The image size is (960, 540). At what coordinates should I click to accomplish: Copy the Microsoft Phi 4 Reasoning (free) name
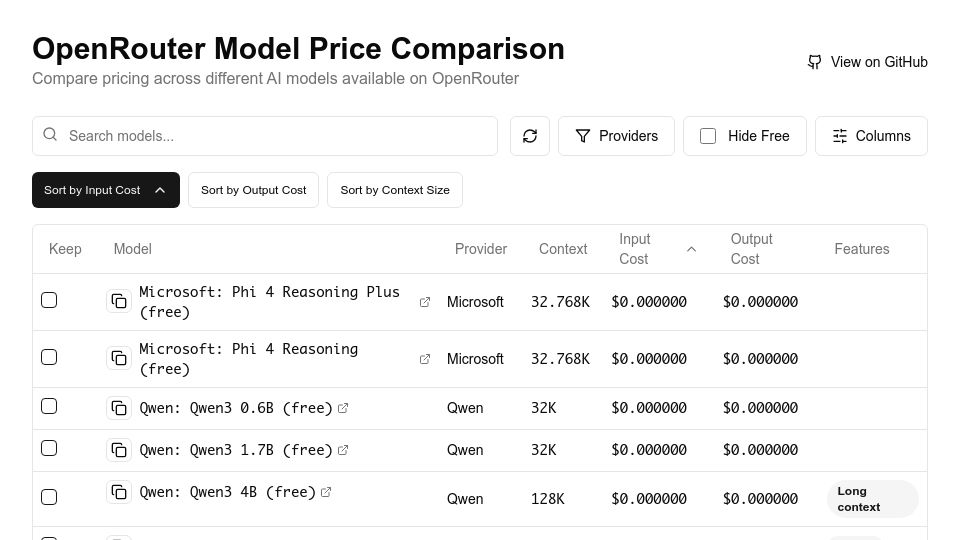click(119, 358)
